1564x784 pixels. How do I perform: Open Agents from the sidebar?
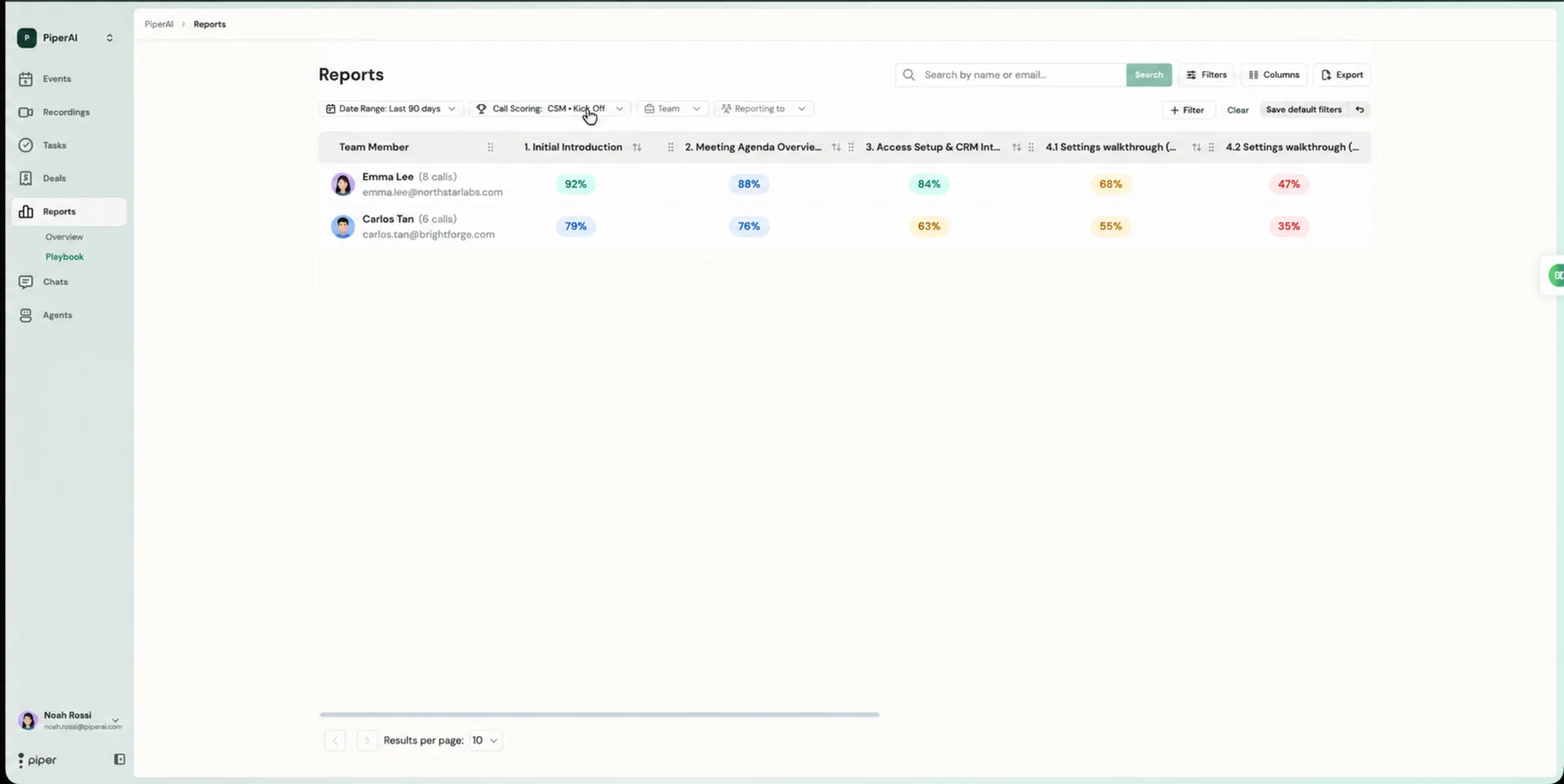click(x=68, y=315)
